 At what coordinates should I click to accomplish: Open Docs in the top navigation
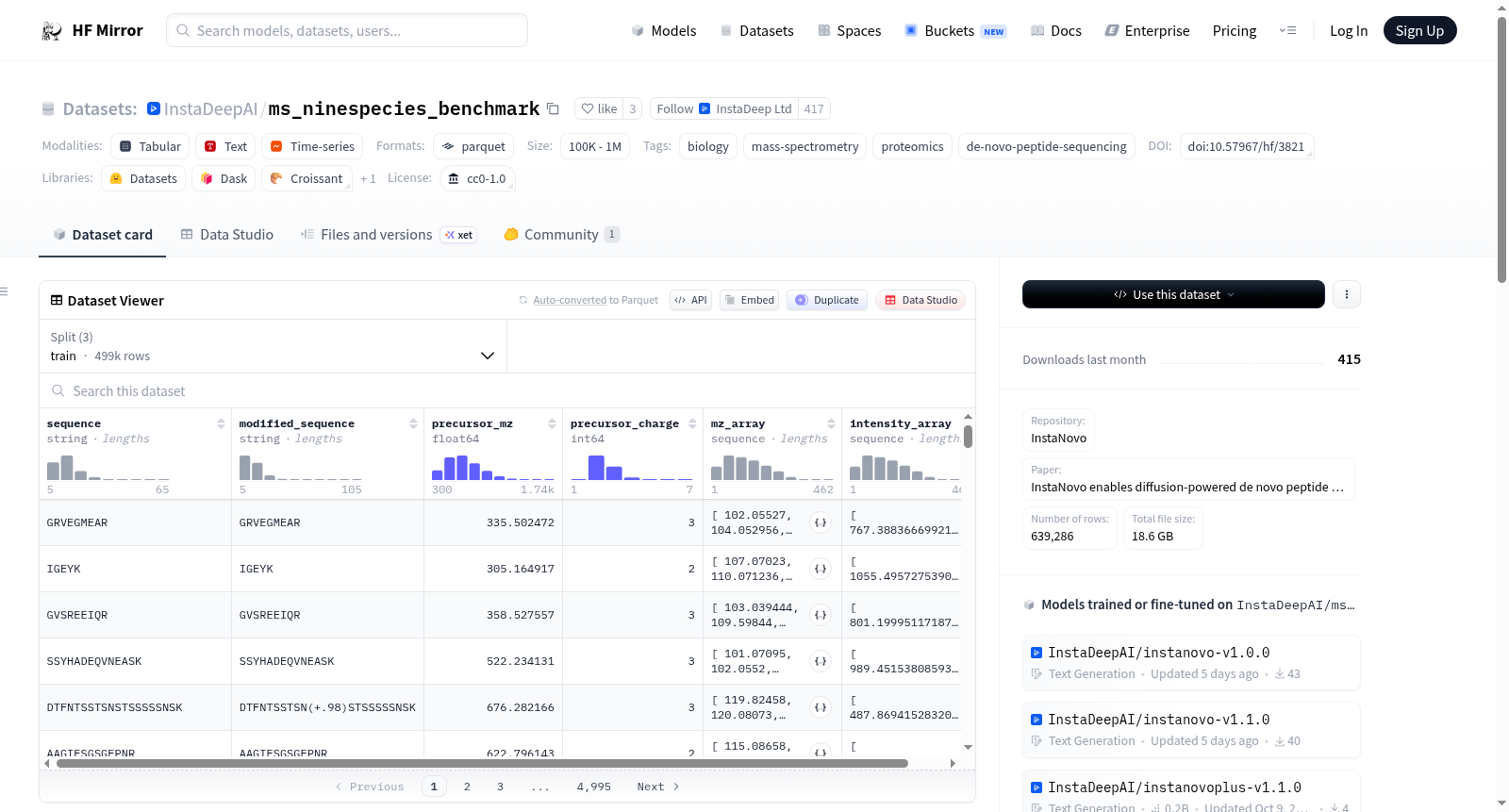1056,31
